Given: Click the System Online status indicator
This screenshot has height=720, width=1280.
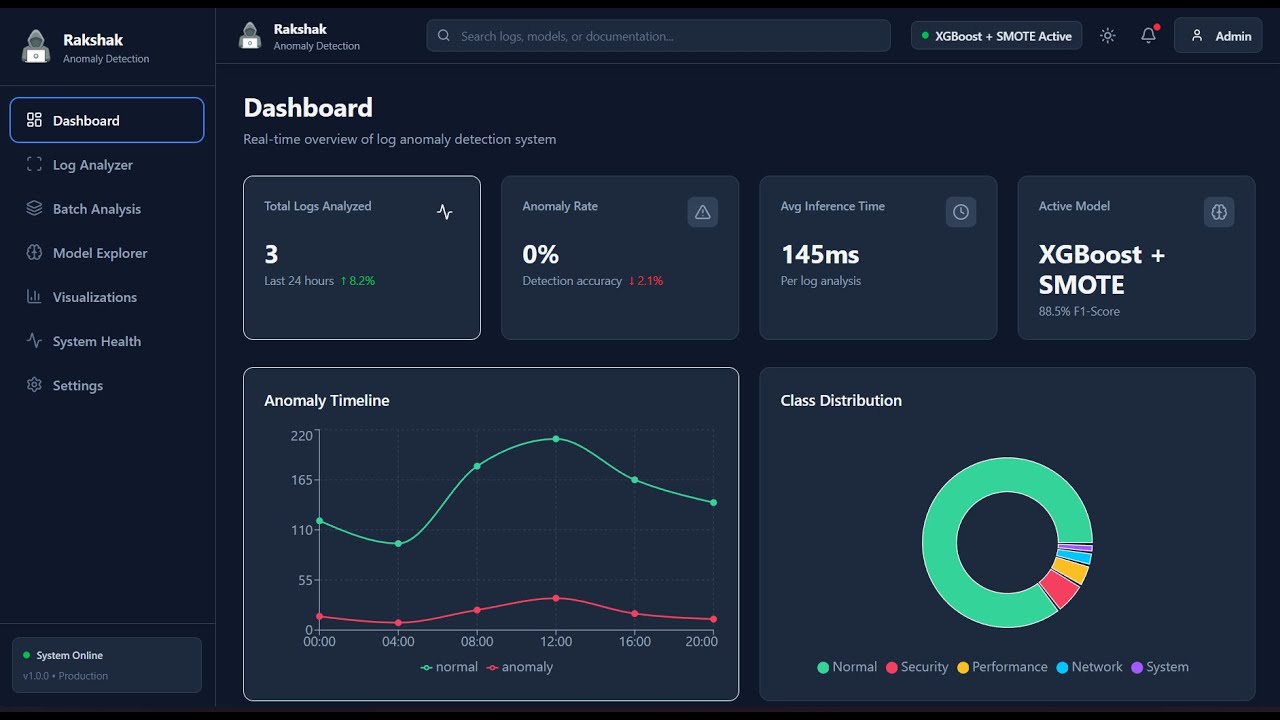Looking at the screenshot, I should pos(63,655).
